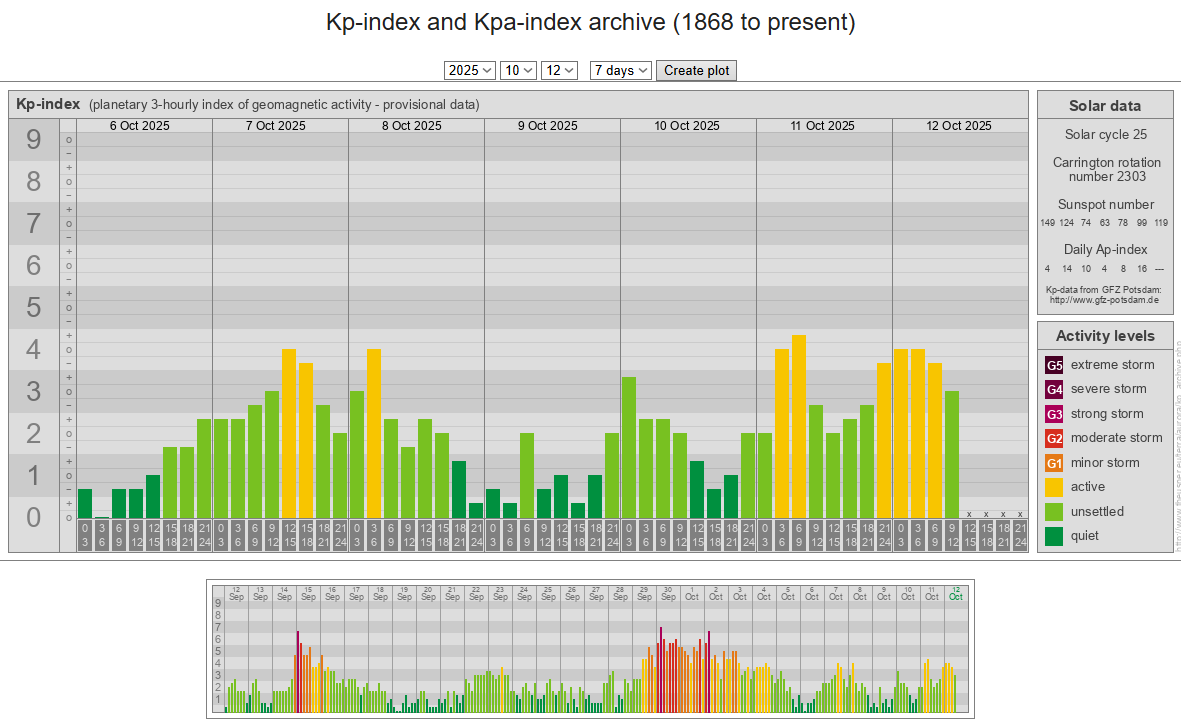The height and width of the screenshot is (720, 1181).
Task: Expand the '7 days' duration dropdown
Action: coord(621,70)
